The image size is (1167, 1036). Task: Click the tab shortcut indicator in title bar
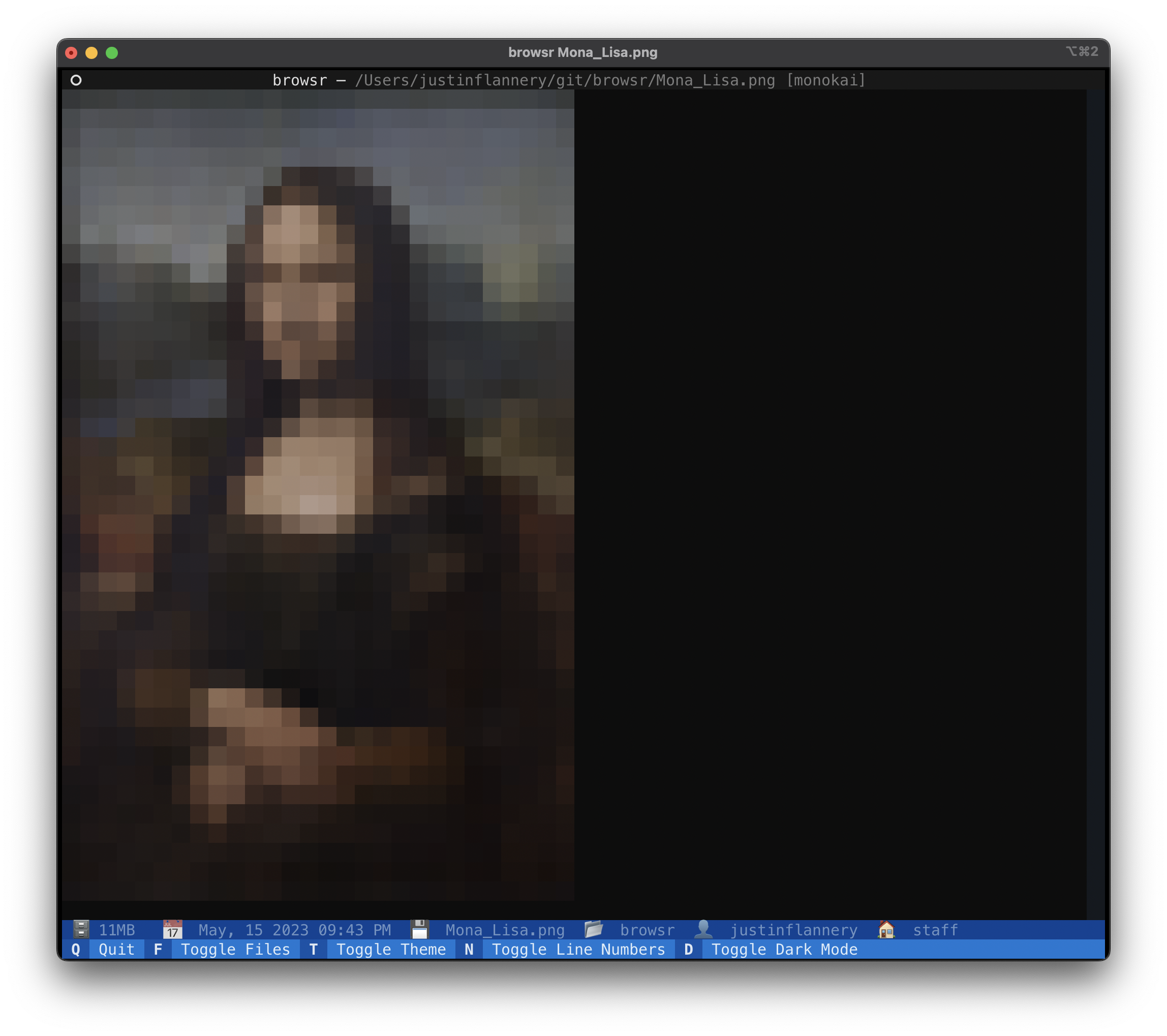[x=1082, y=51]
